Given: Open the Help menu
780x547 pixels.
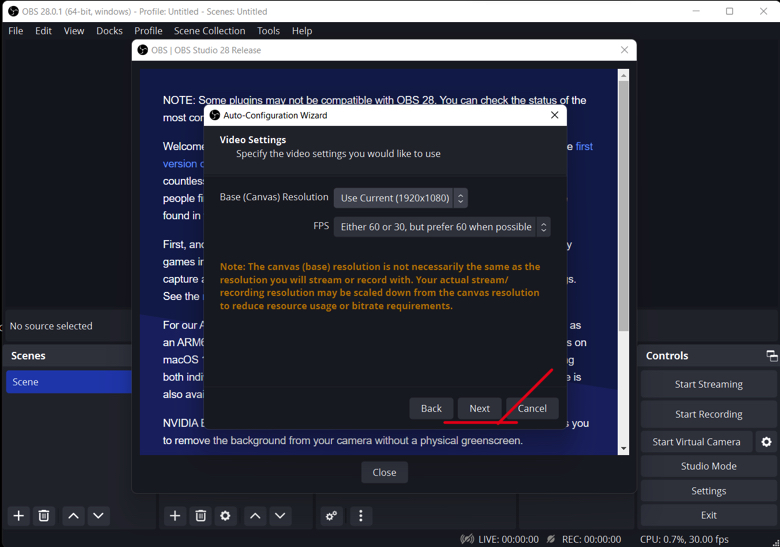Looking at the screenshot, I should point(302,31).
